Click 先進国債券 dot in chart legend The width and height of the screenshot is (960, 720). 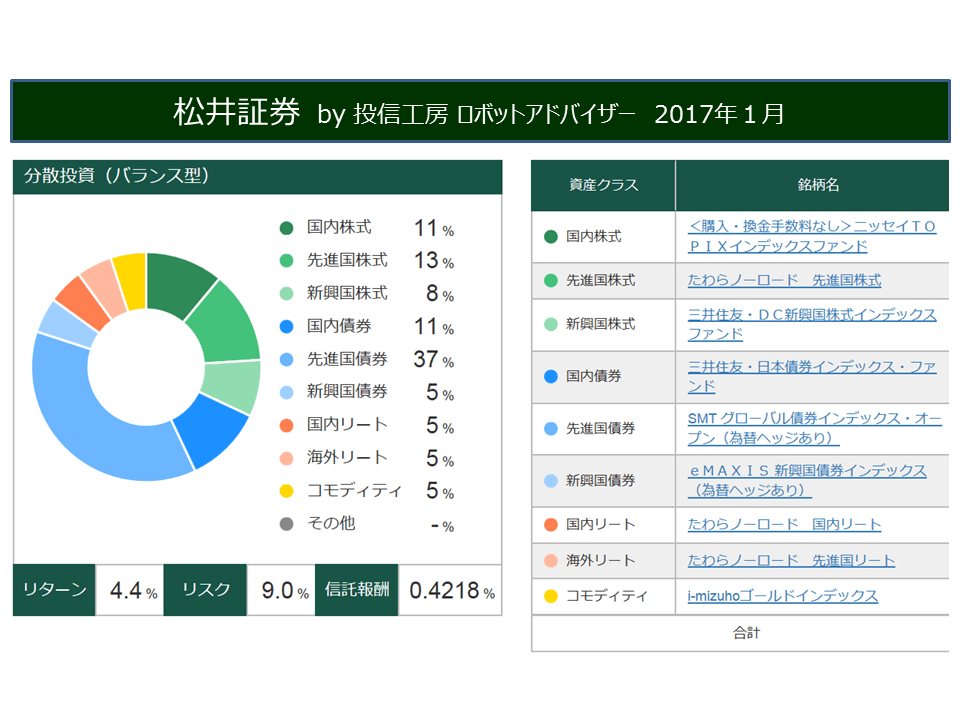pos(286,359)
